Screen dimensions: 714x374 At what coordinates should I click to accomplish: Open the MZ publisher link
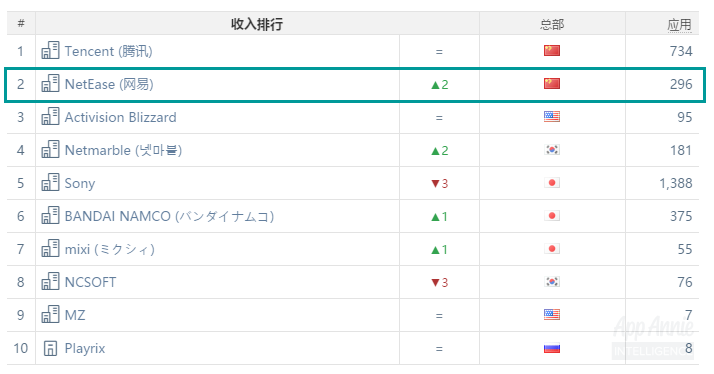[75, 315]
